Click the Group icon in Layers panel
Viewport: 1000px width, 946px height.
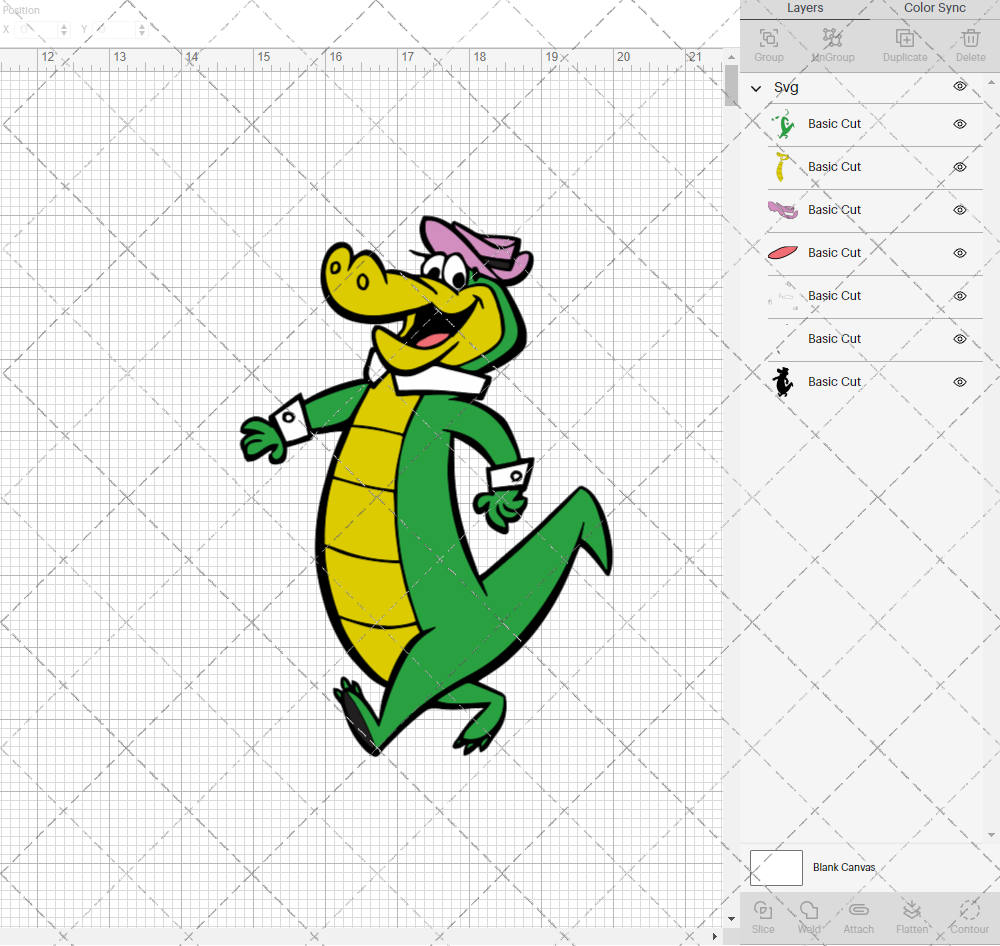pyautogui.click(x=768, y=38)
